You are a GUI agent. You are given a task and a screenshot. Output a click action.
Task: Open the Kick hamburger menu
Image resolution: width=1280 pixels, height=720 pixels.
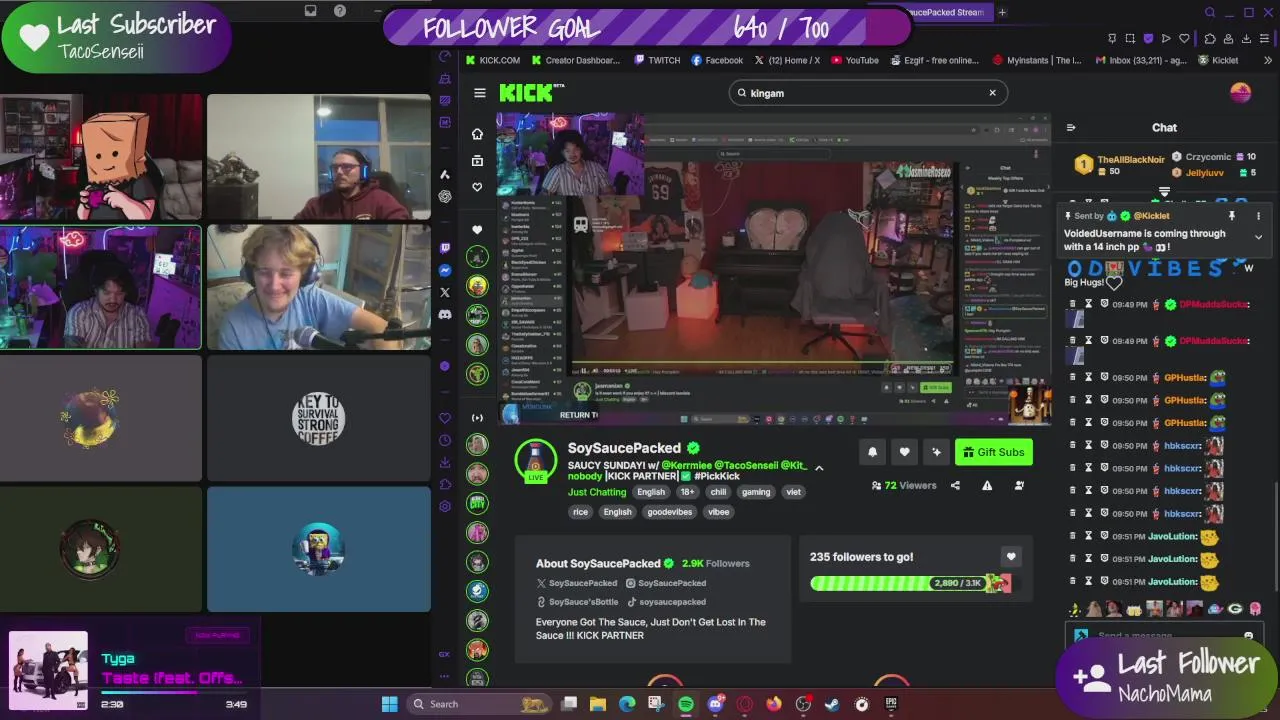click(x=480, y=93)
